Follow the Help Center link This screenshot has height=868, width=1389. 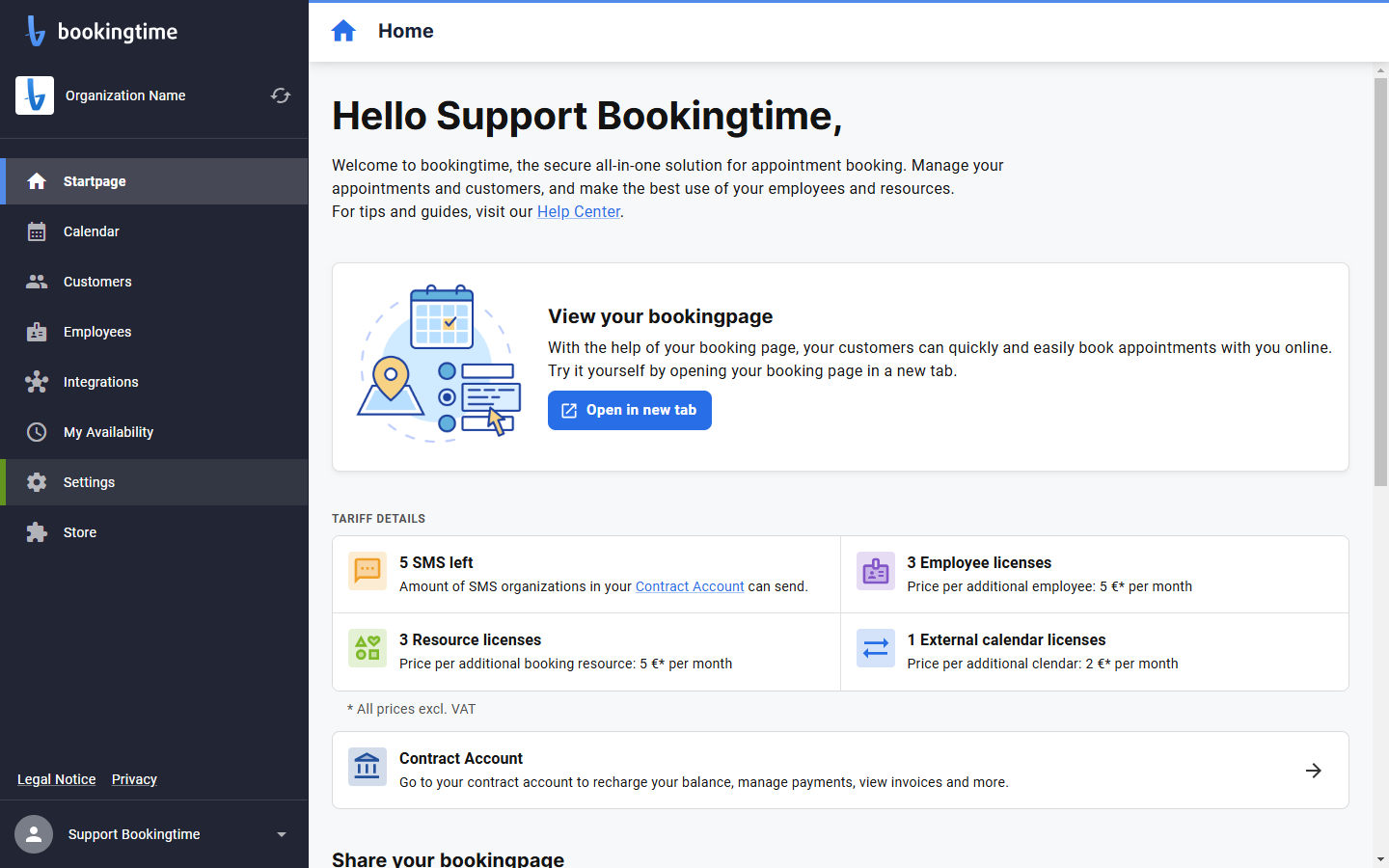(579, 211)
